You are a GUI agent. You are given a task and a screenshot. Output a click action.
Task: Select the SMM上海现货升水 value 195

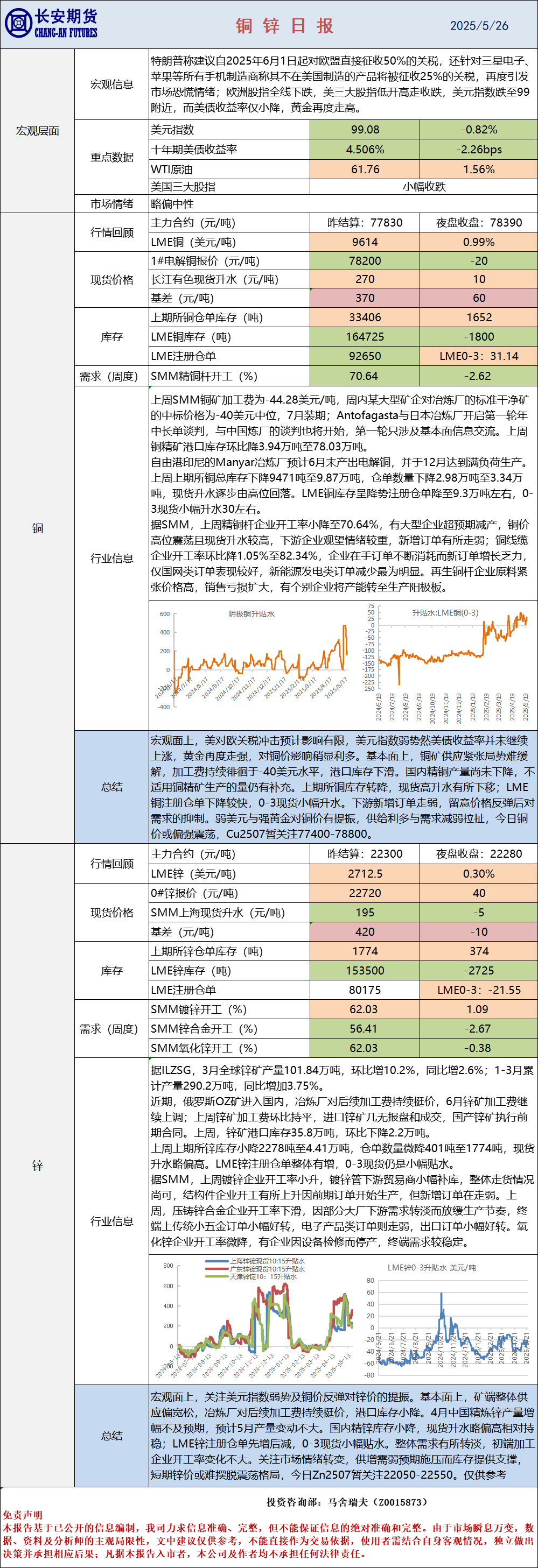tap(365, 913)
